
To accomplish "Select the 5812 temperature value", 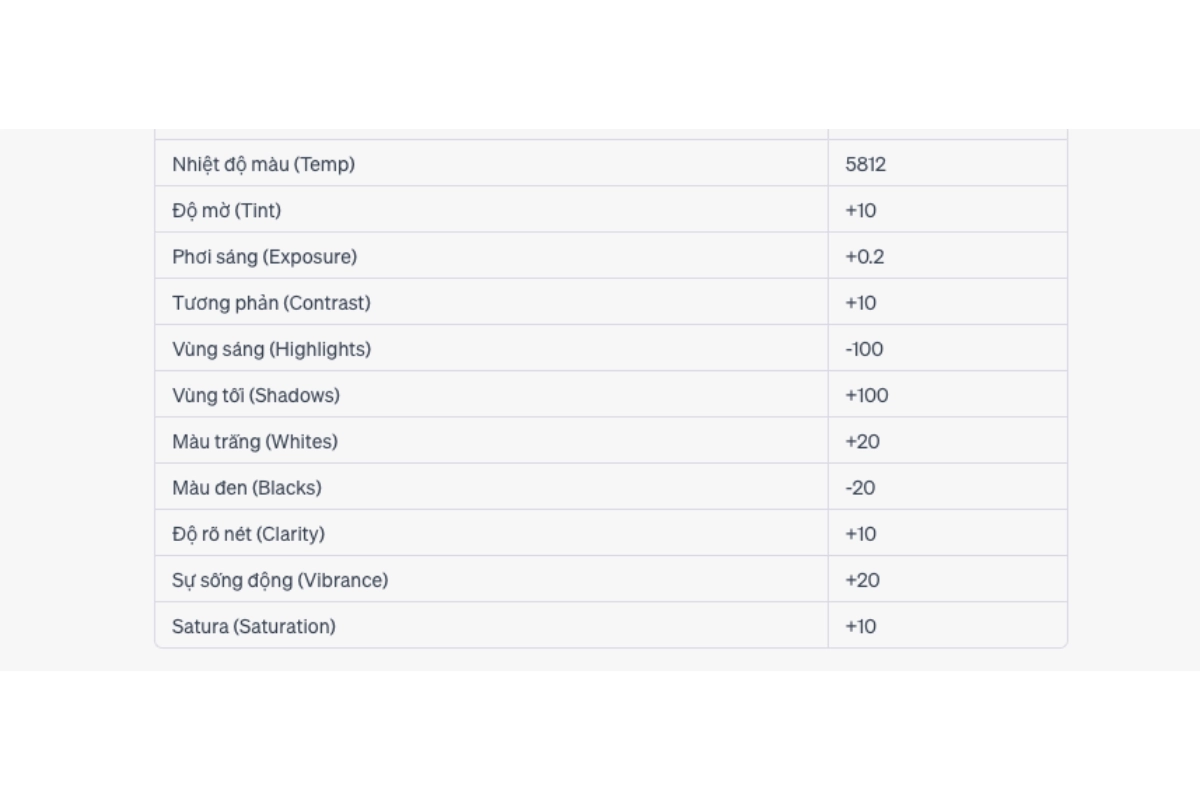I will click(865, 164).
